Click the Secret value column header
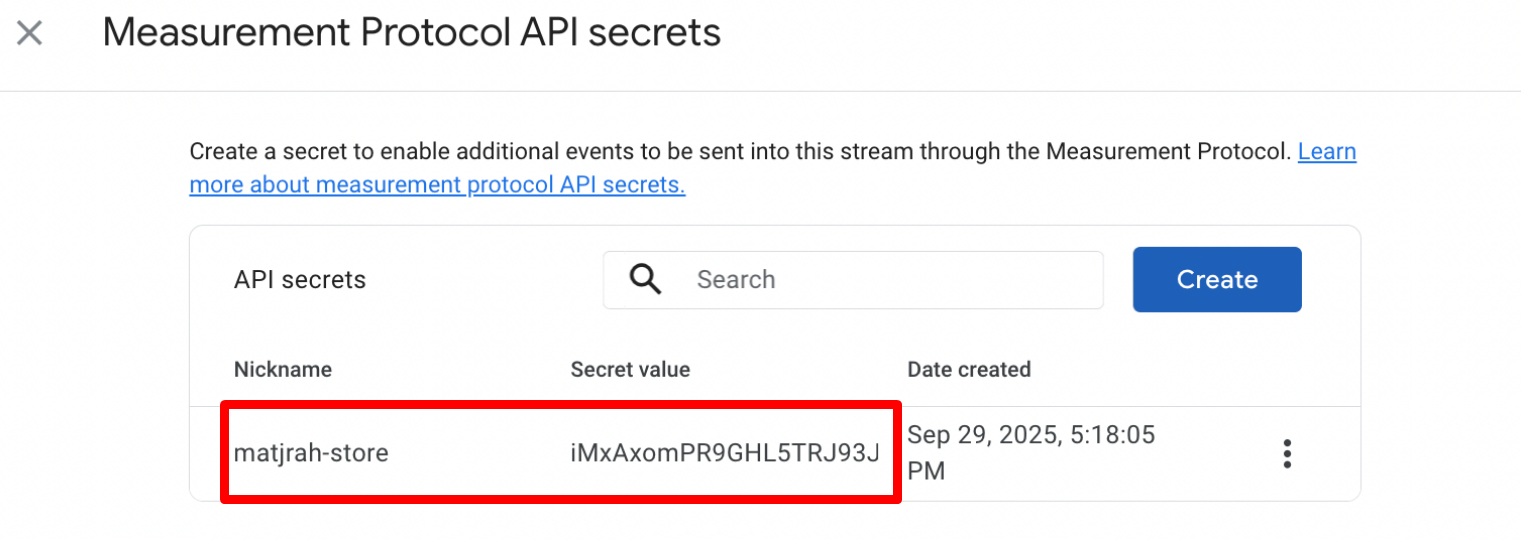The height and width of the screenshot is (540, 1521). [x=630, y=369]
